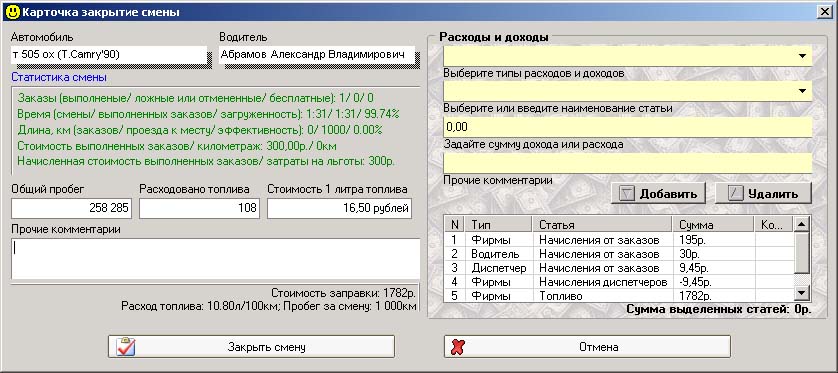
Task: Click the Статистика смены label
Action: coord(59,77)
